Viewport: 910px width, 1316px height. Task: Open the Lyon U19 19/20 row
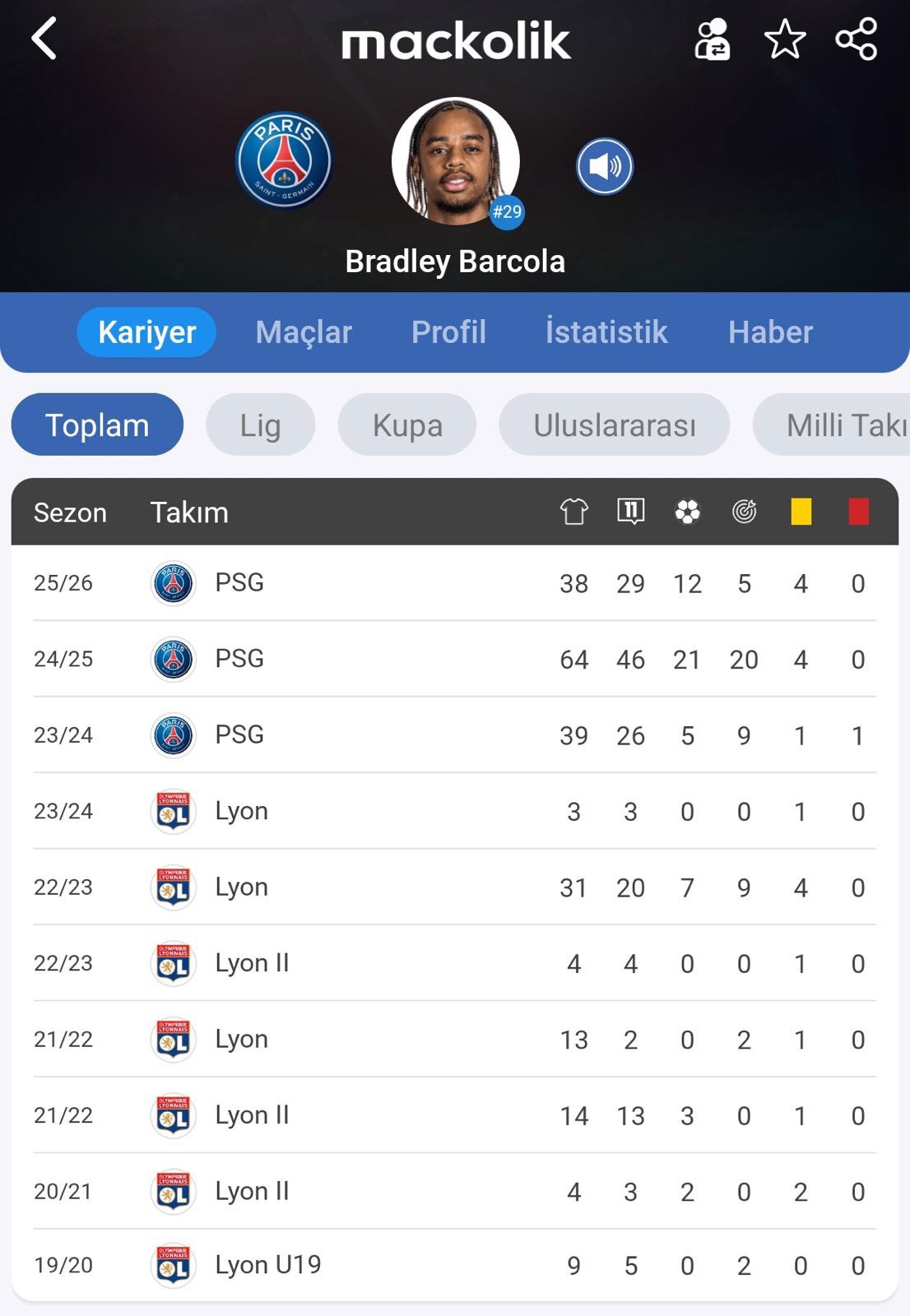tap(454, 1265)
